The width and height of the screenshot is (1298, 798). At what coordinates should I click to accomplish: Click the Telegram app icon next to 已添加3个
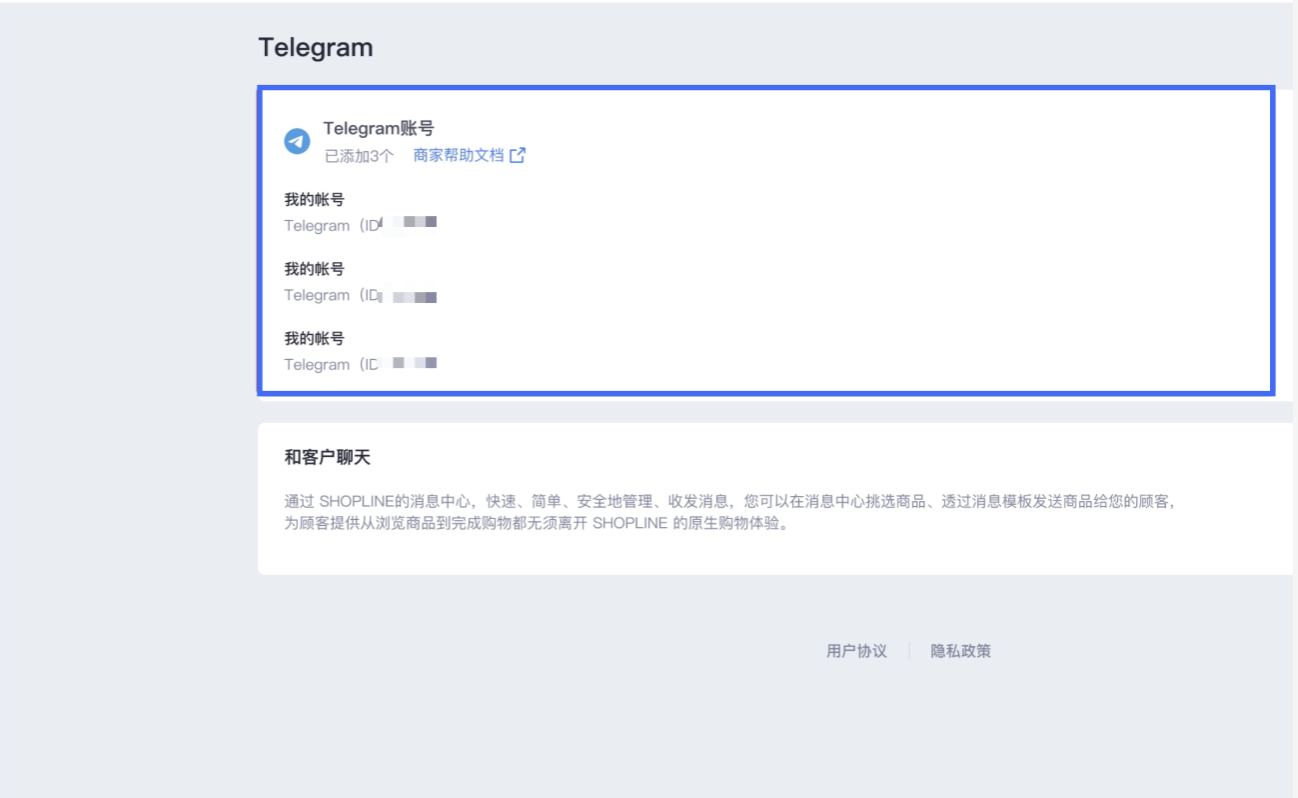[295, 142]
